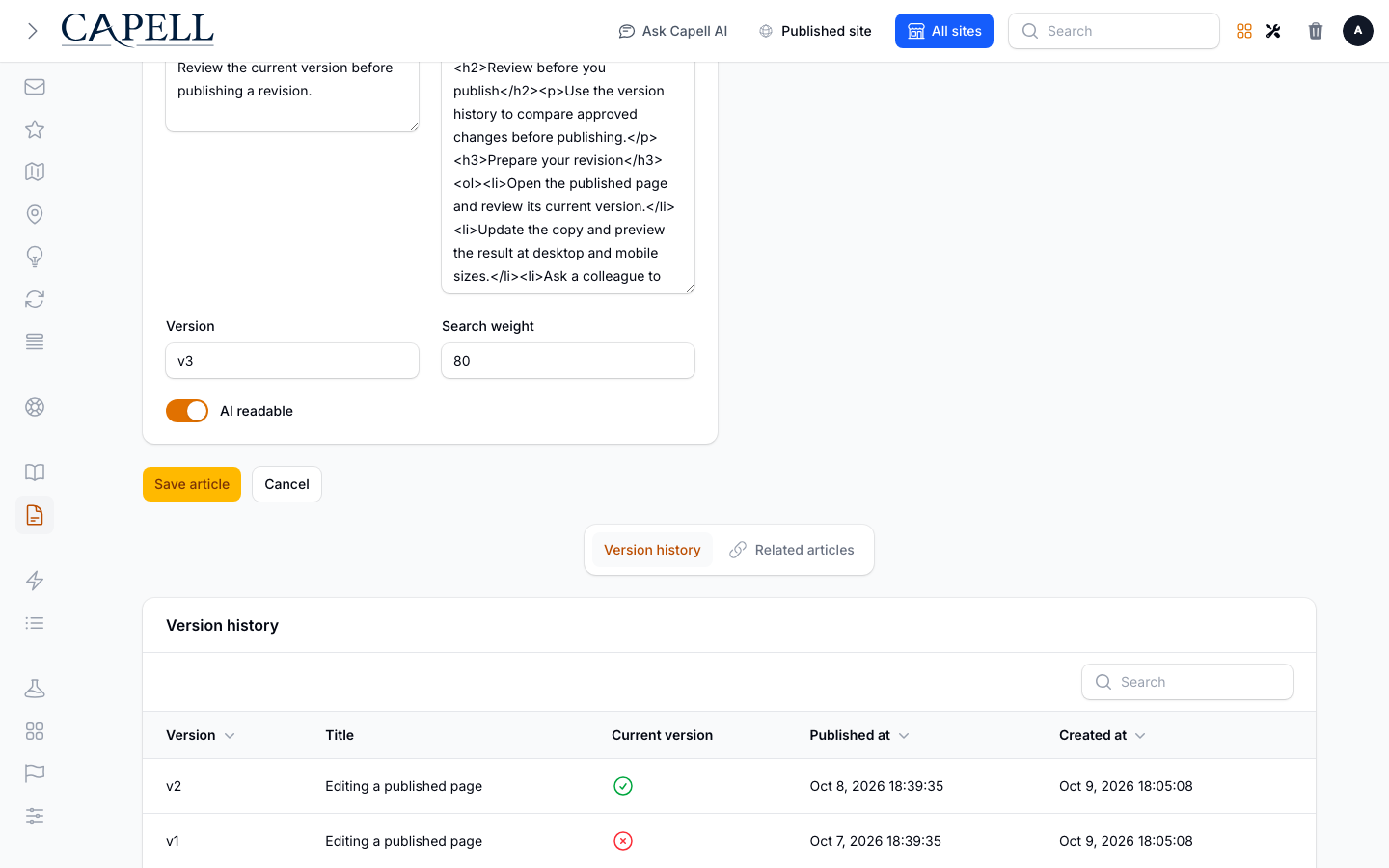Open the four-squares grid sidebar icon
1389x868 pixels.
[x=35, y=731]
